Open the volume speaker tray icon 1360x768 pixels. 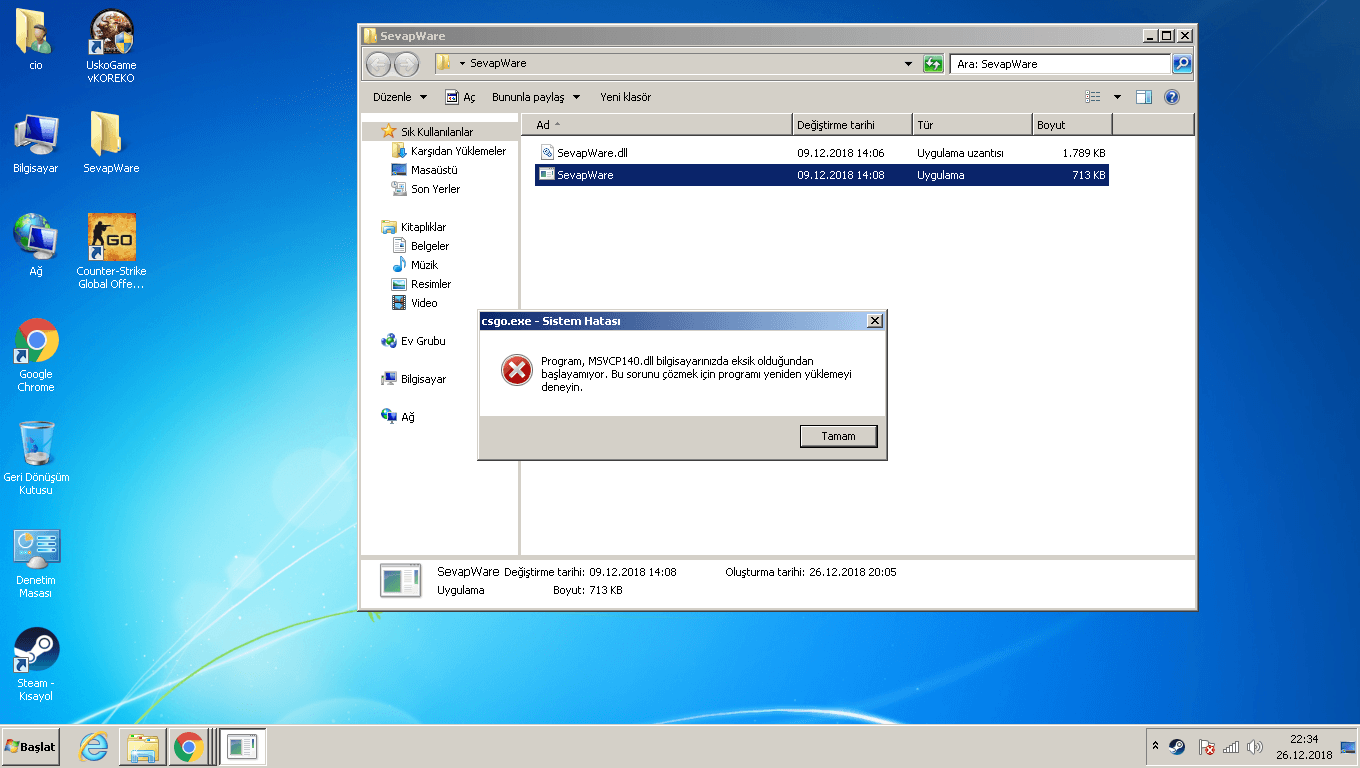1255,747
